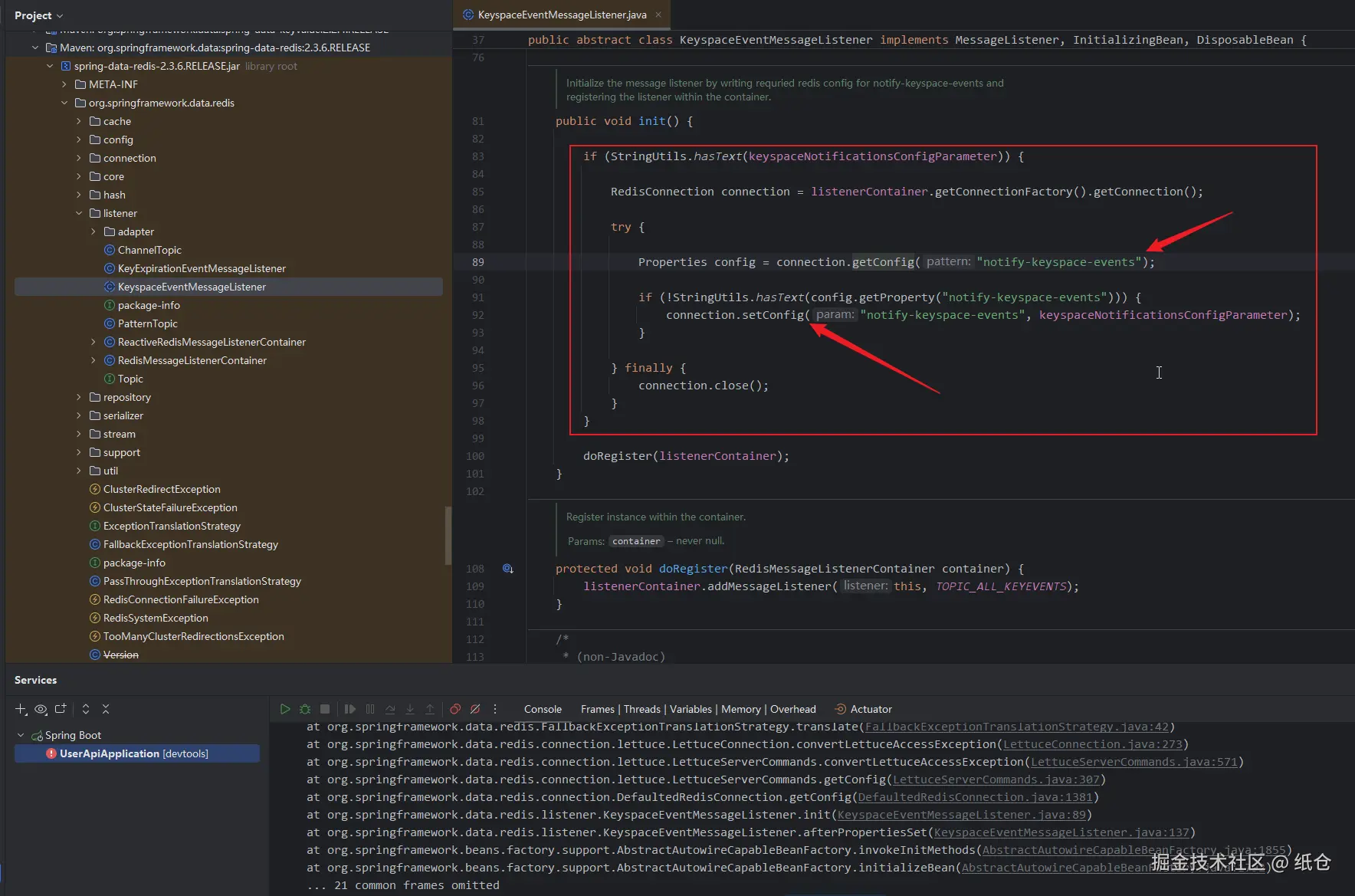
Task: Expand the serializer package
Action: pos(79,415)
